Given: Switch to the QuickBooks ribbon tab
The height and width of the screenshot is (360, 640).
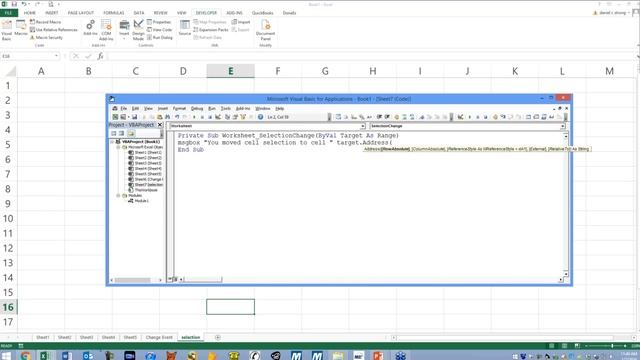Looking at the screenshot, I should pos(262,13).
